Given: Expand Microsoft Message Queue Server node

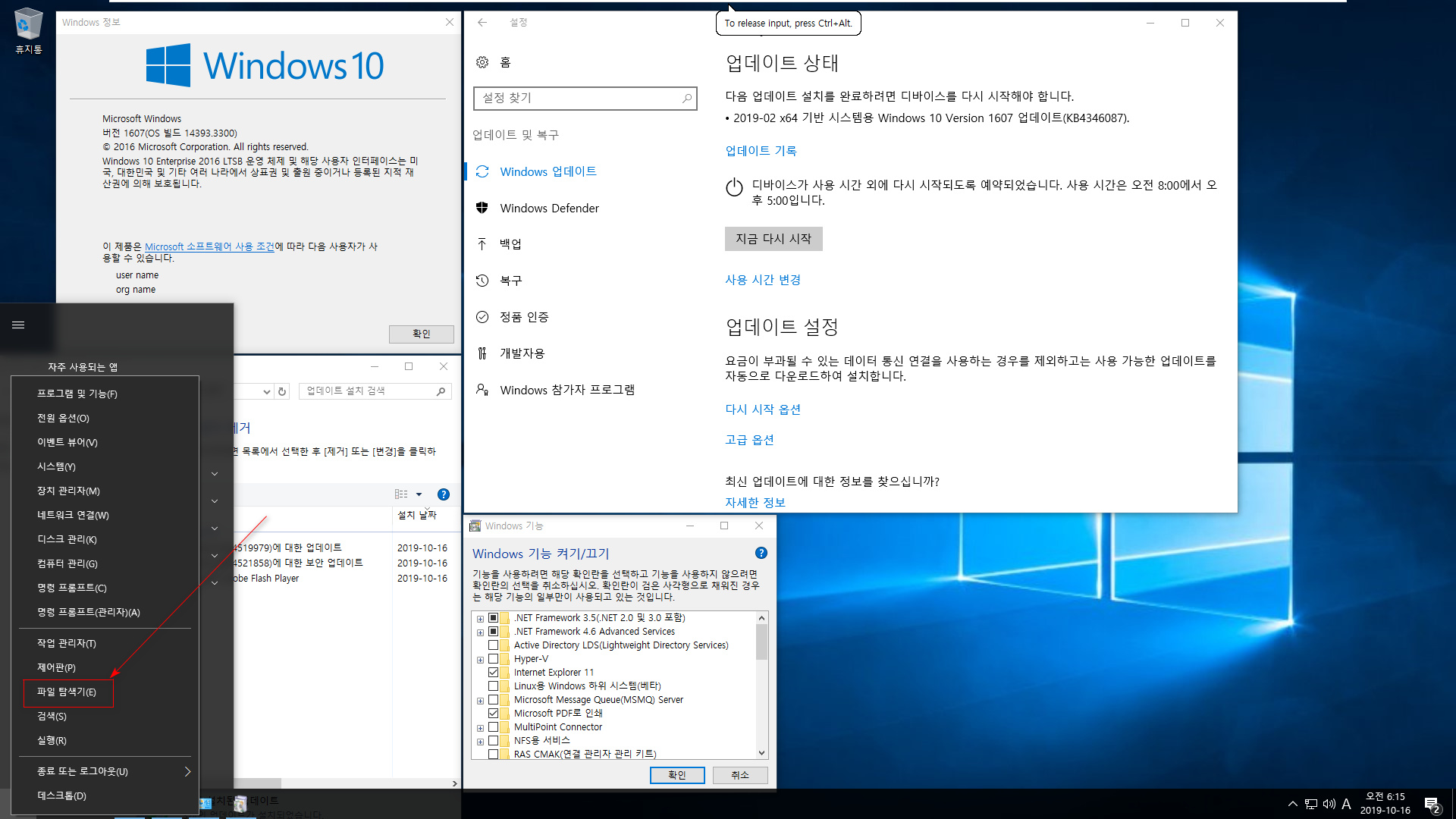Looking at the screenshot, I should pos(480,701).
